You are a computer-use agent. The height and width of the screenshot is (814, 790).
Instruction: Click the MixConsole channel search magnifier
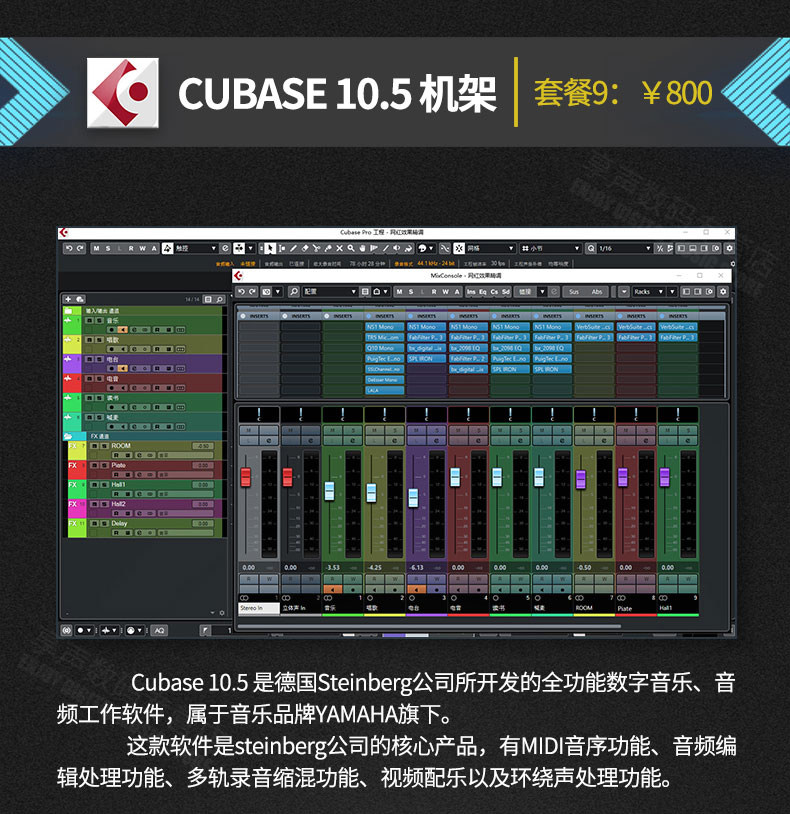294,292
